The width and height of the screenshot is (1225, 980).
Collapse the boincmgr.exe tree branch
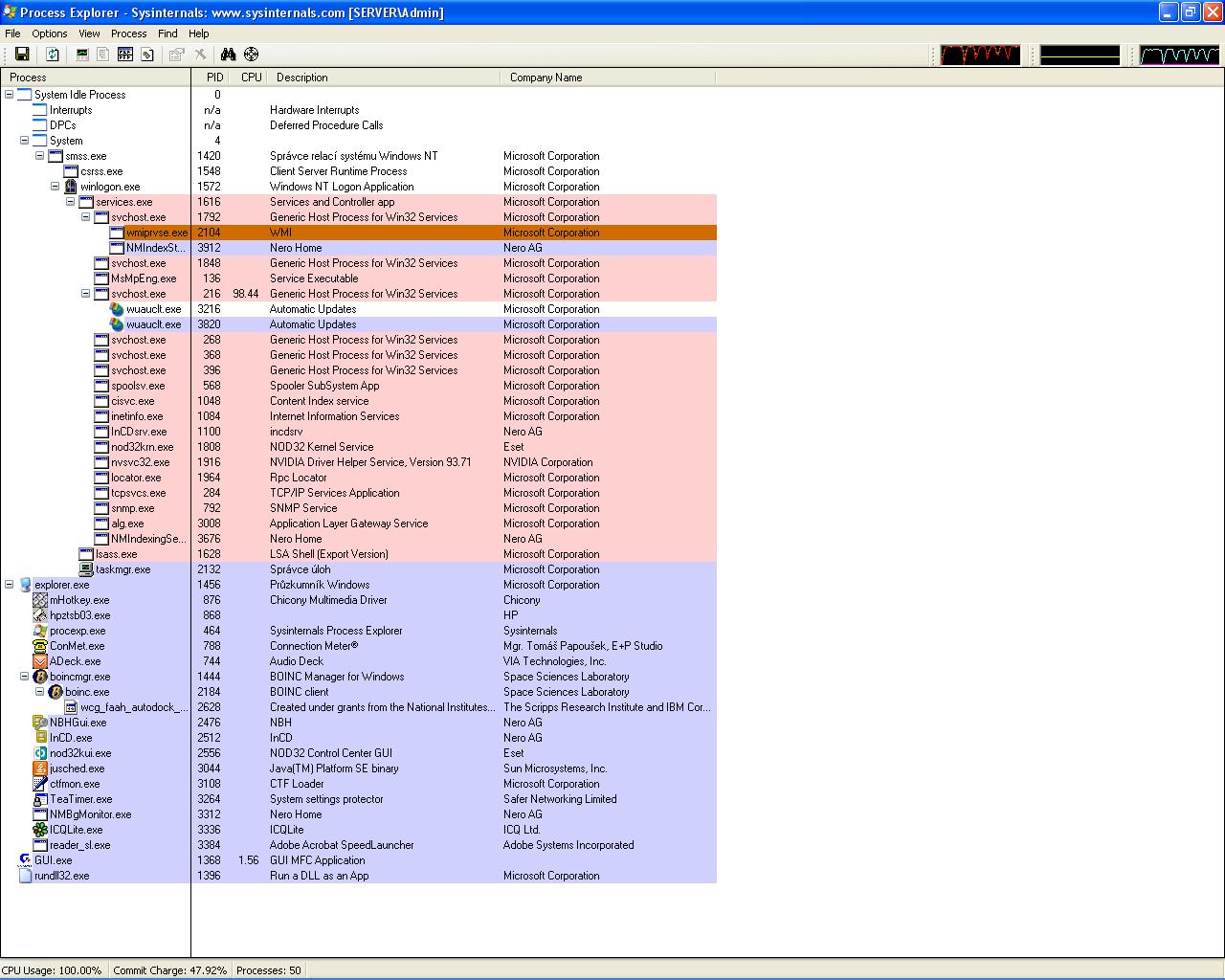coord(25,677)
